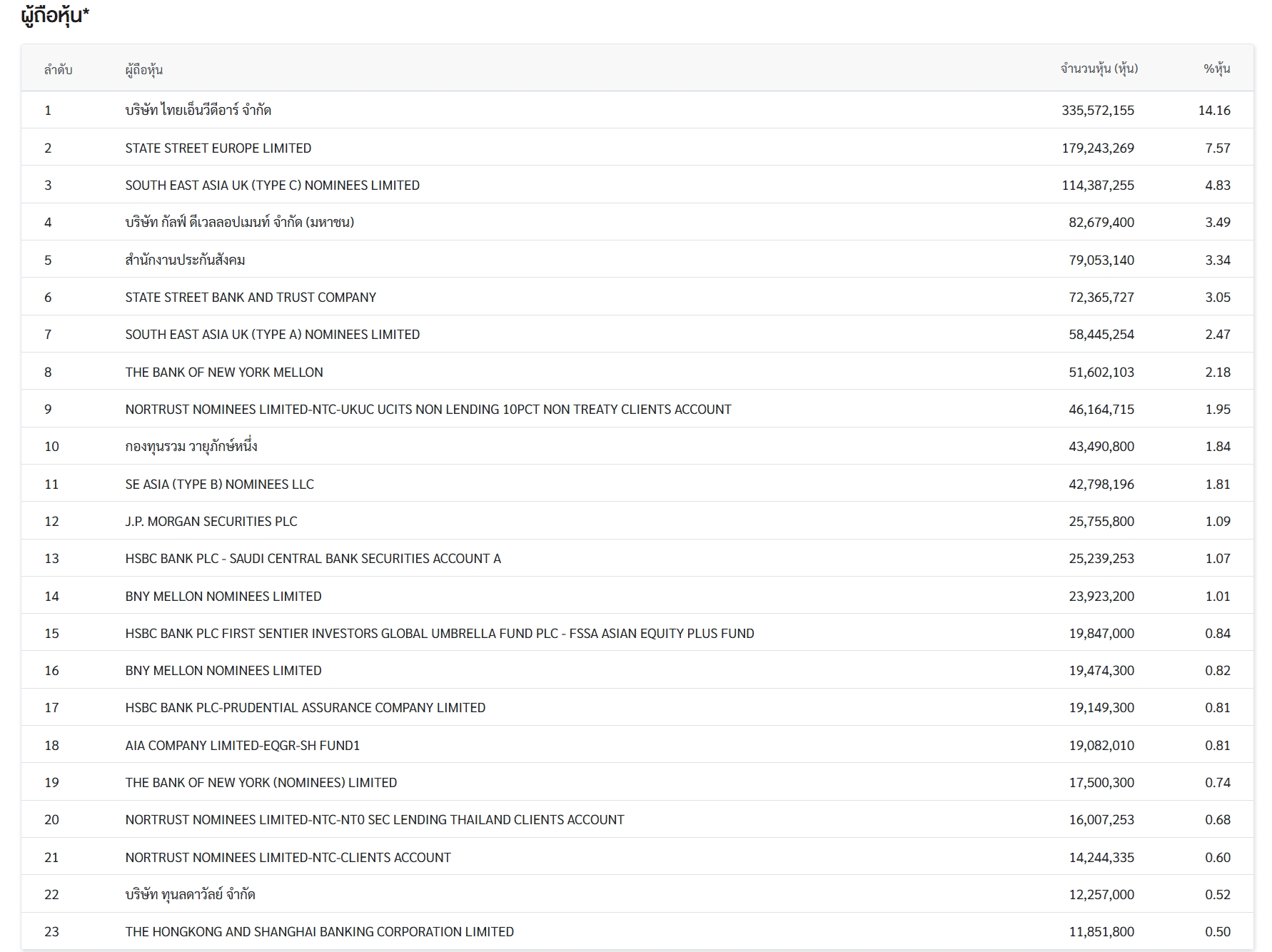Click SE ASIA (TYPE B) NOMINEES LLC
Viewport: 1272px width, 952px height.
tap(220, 484)
